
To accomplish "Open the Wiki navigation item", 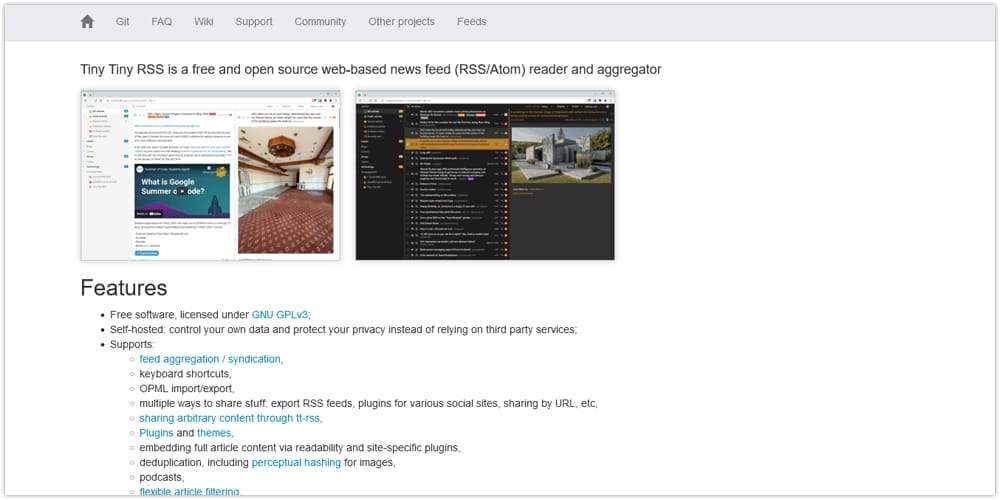I will click(x=203, y=22).
